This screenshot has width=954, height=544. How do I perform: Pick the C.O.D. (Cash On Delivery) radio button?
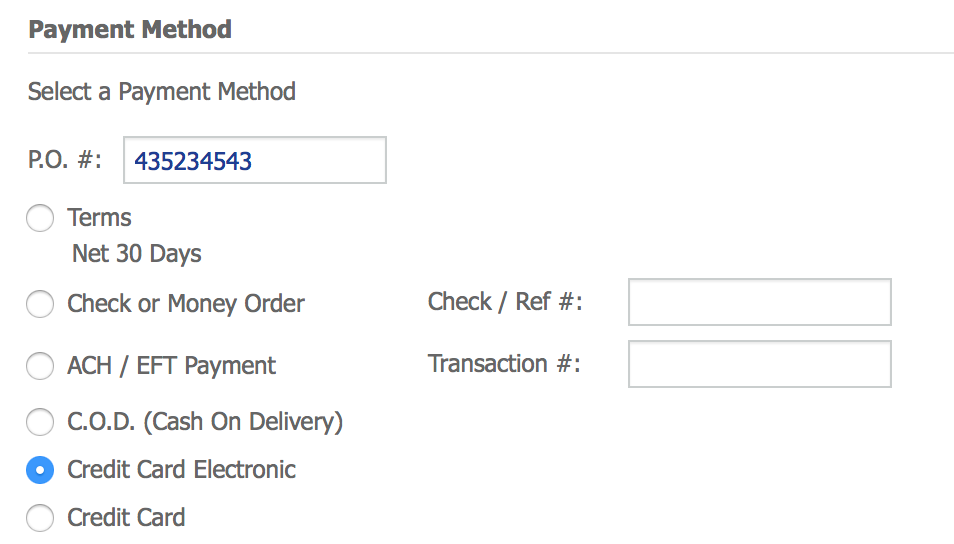coord(40,422)
